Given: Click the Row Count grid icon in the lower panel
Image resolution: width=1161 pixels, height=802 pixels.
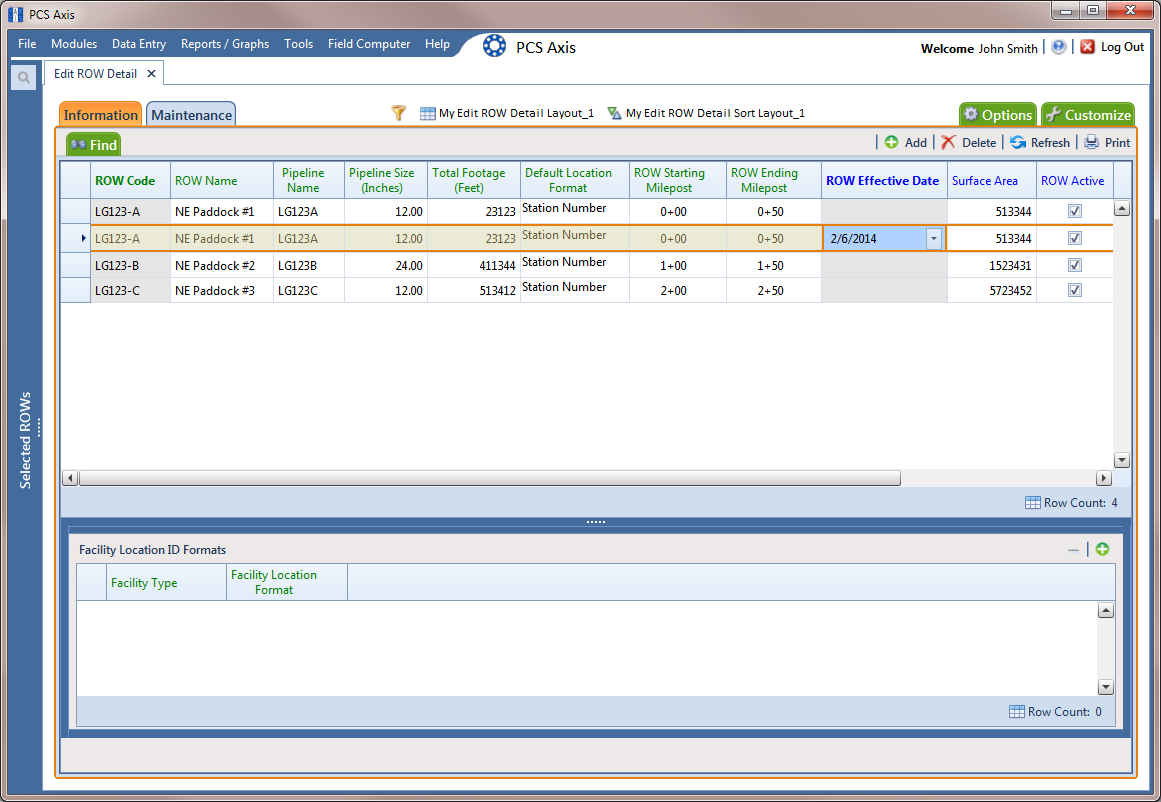Looking at the screenshot, I should pyautogui.click(x=1017, y=712).
